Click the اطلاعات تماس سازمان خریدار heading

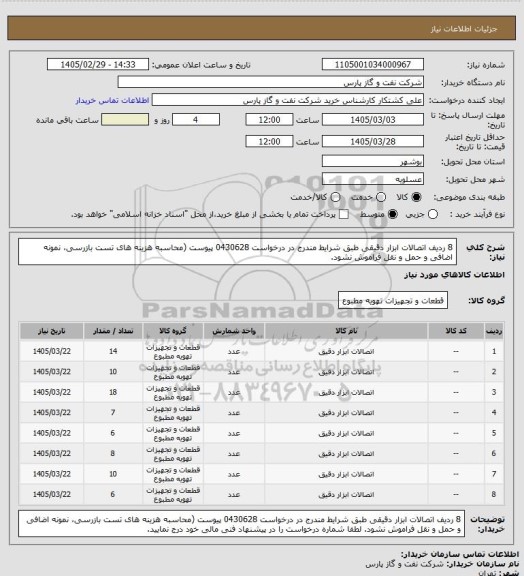(460, 554)
